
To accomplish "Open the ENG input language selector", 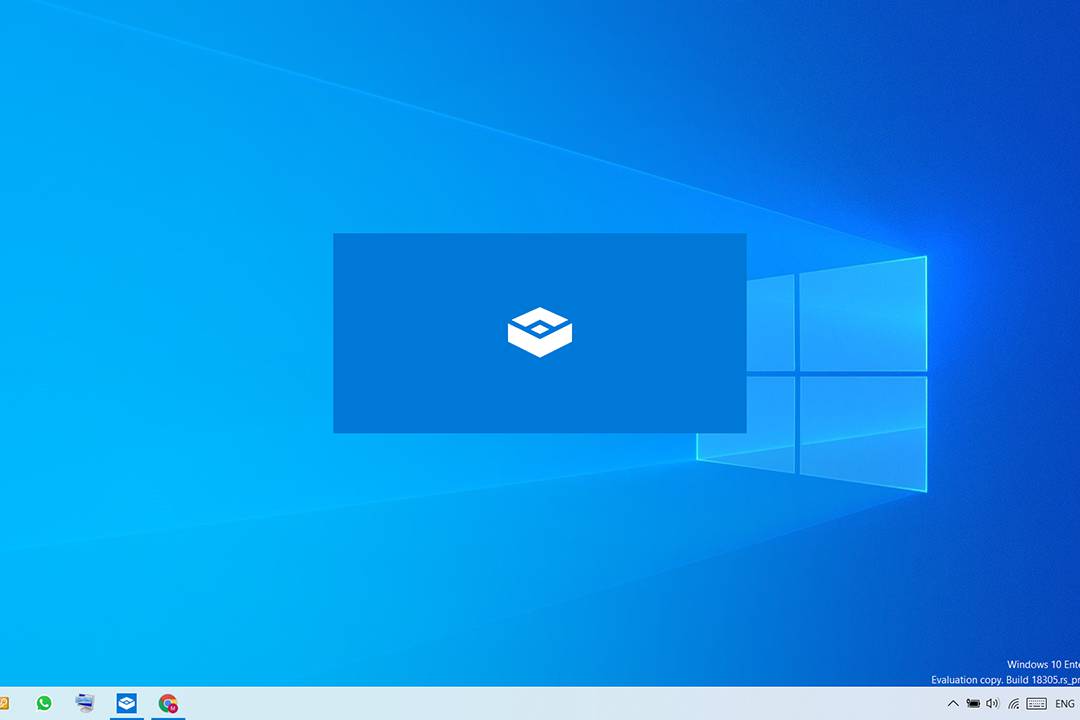I will tap(1064, 704).
